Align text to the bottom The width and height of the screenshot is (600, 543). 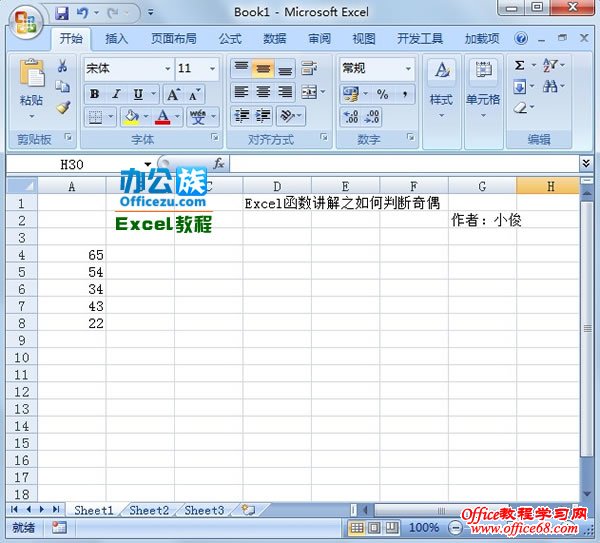pos(285,68)
